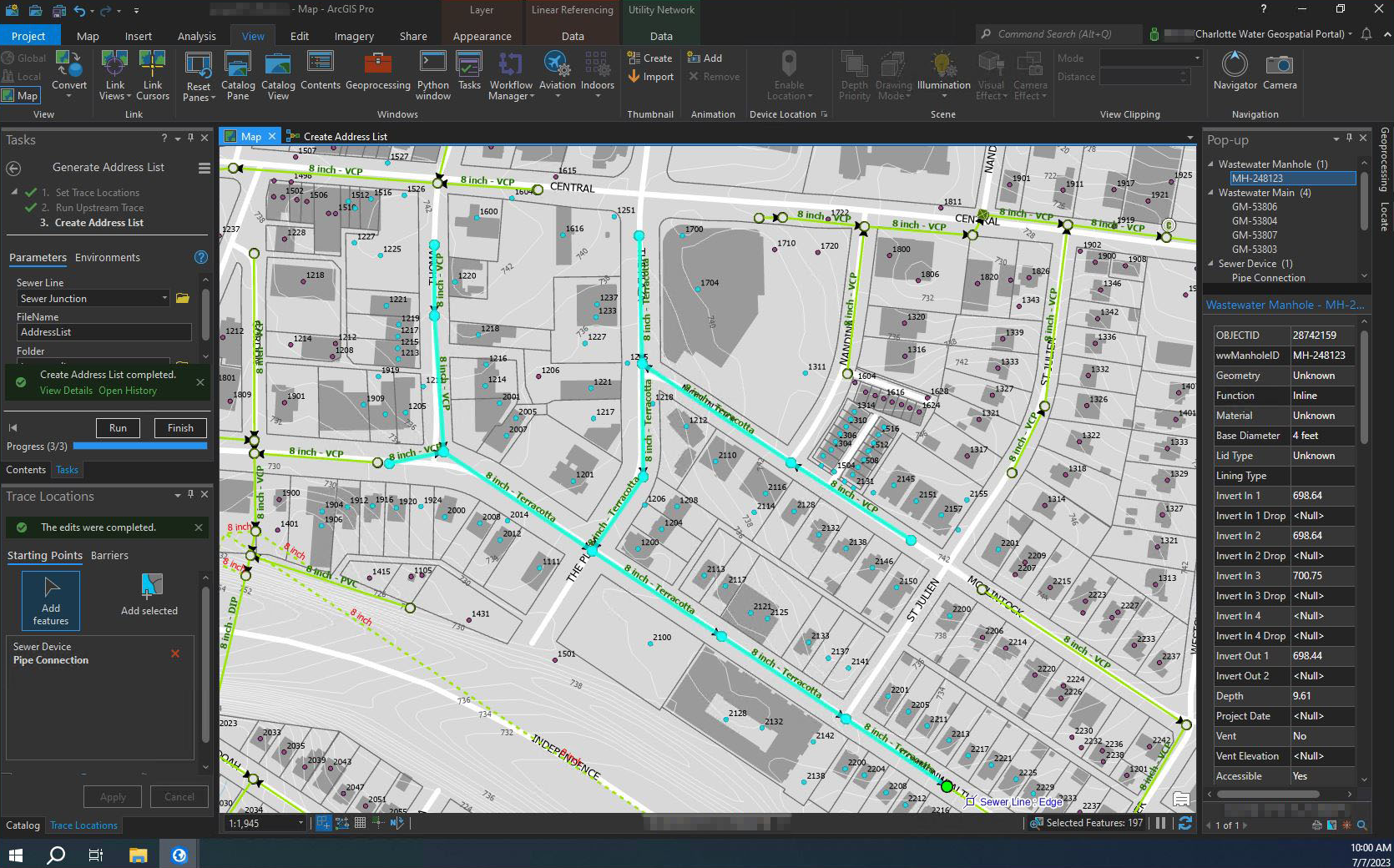Open the Catalog Pane
Screen dimensions: 1394x868
(x=238, y=75)
